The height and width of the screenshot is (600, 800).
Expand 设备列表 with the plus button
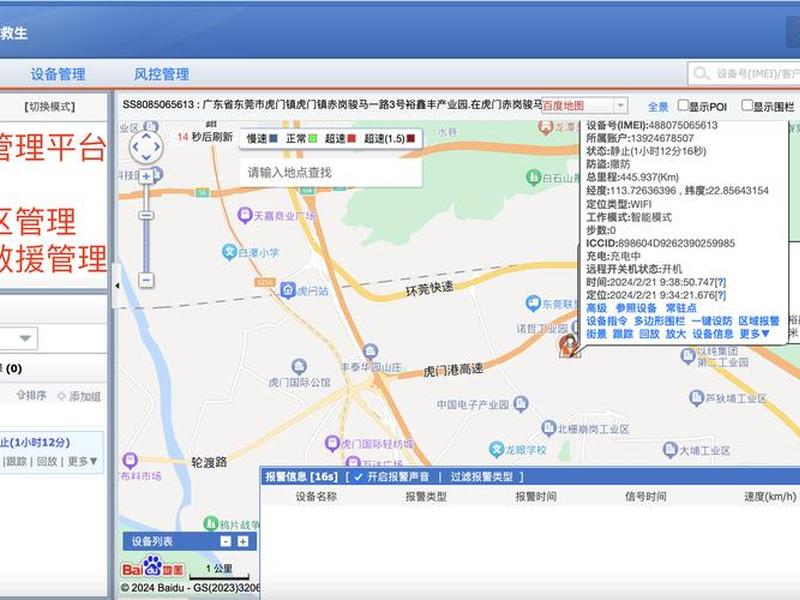coord(243,541)
